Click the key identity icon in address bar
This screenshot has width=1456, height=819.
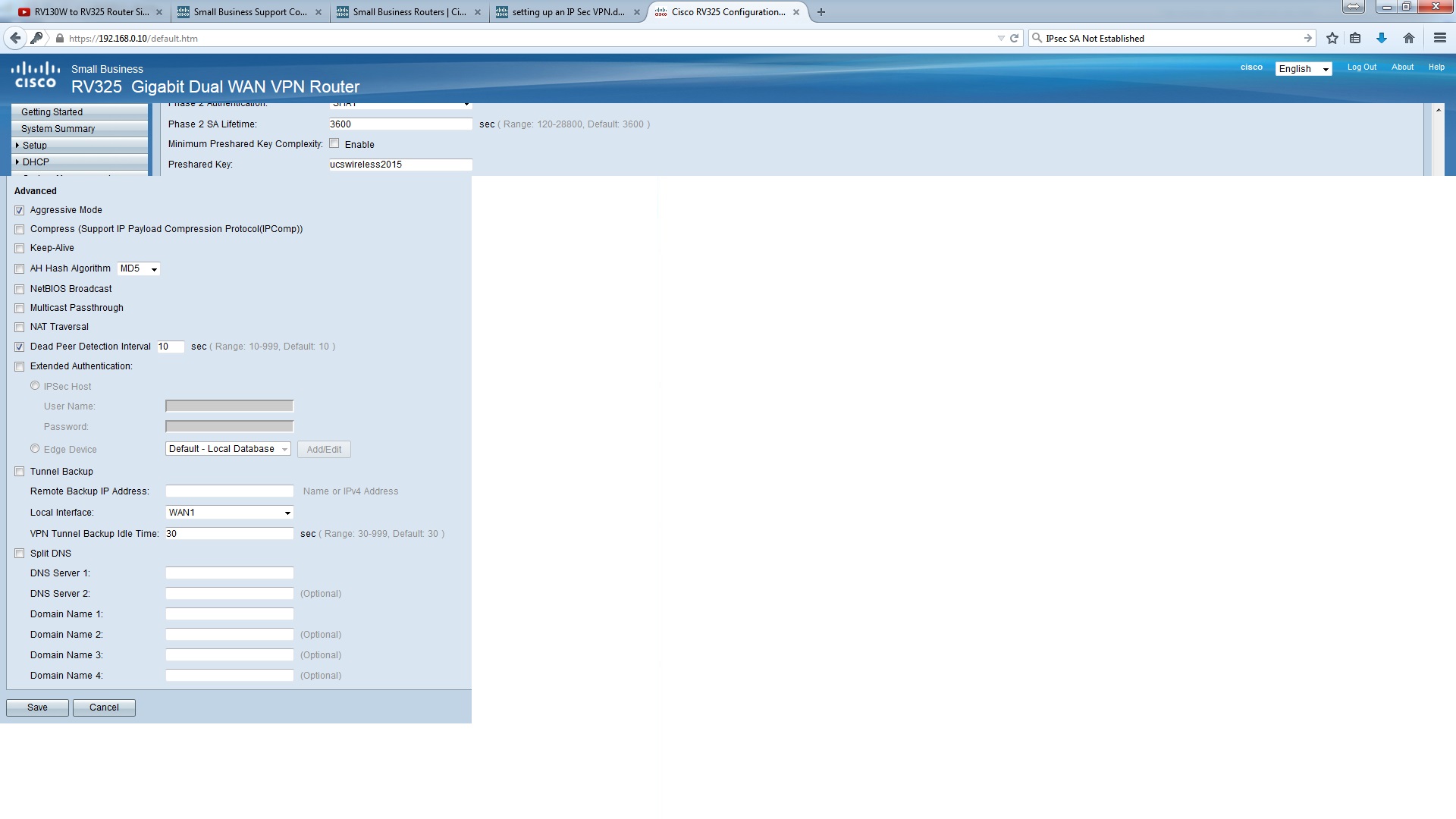click(x=36, y=38)
